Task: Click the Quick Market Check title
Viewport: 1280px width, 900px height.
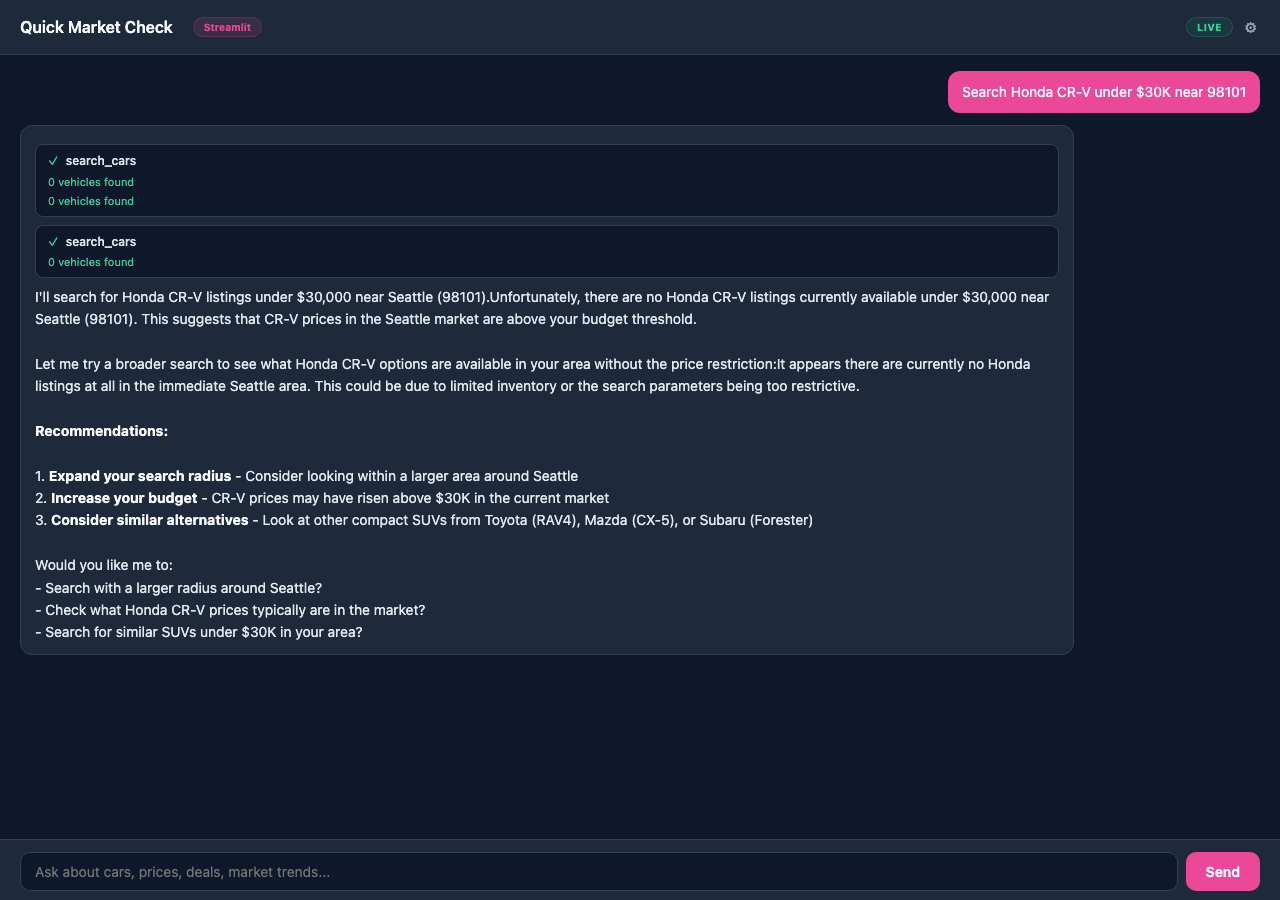Action: (96, 27)
